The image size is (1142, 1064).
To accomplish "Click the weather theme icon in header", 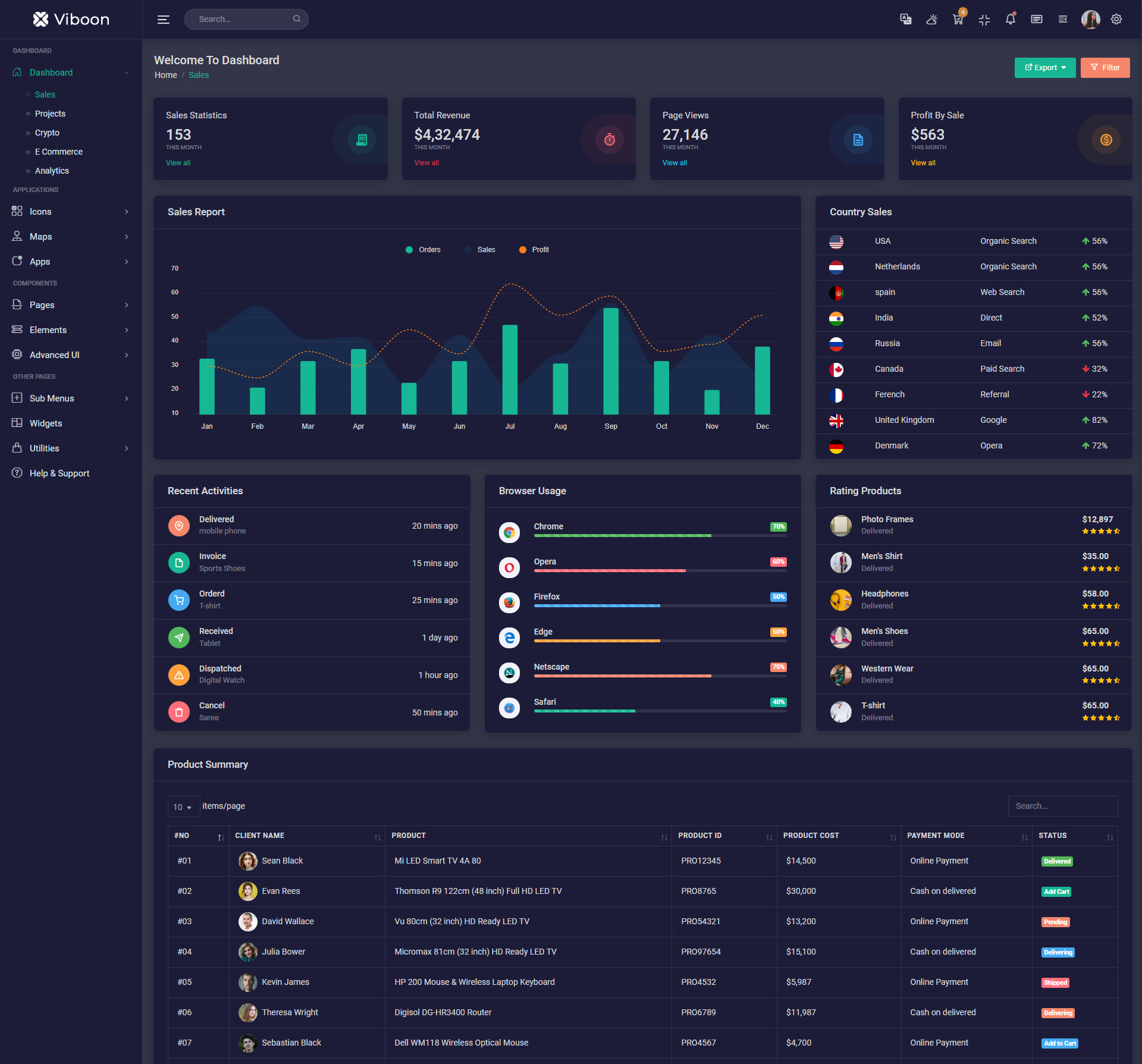I will click(932, 19).
